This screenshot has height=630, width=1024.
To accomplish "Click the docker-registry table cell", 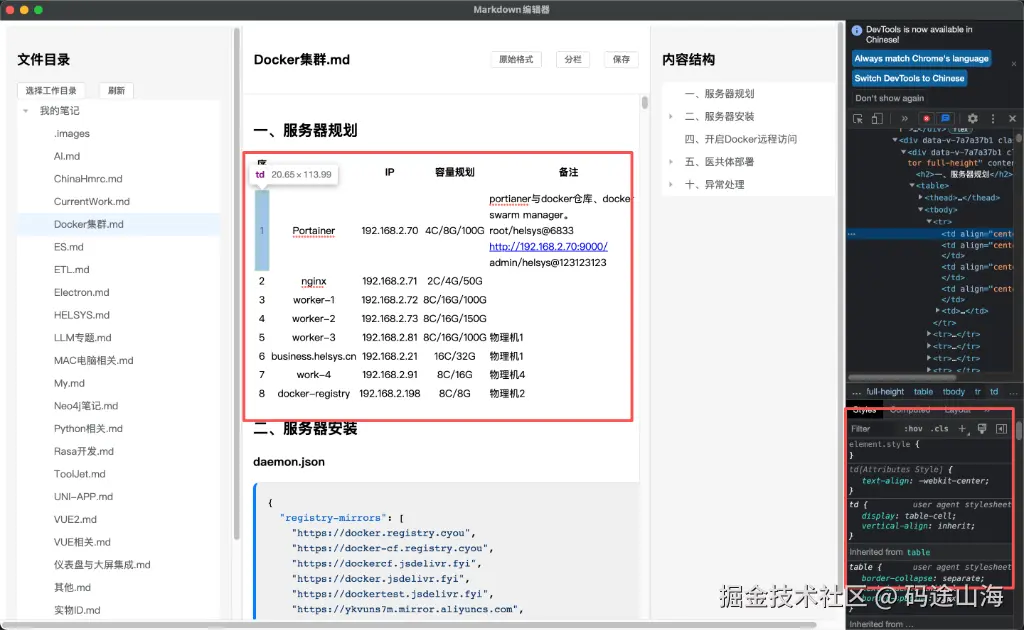I will [313, 394].
